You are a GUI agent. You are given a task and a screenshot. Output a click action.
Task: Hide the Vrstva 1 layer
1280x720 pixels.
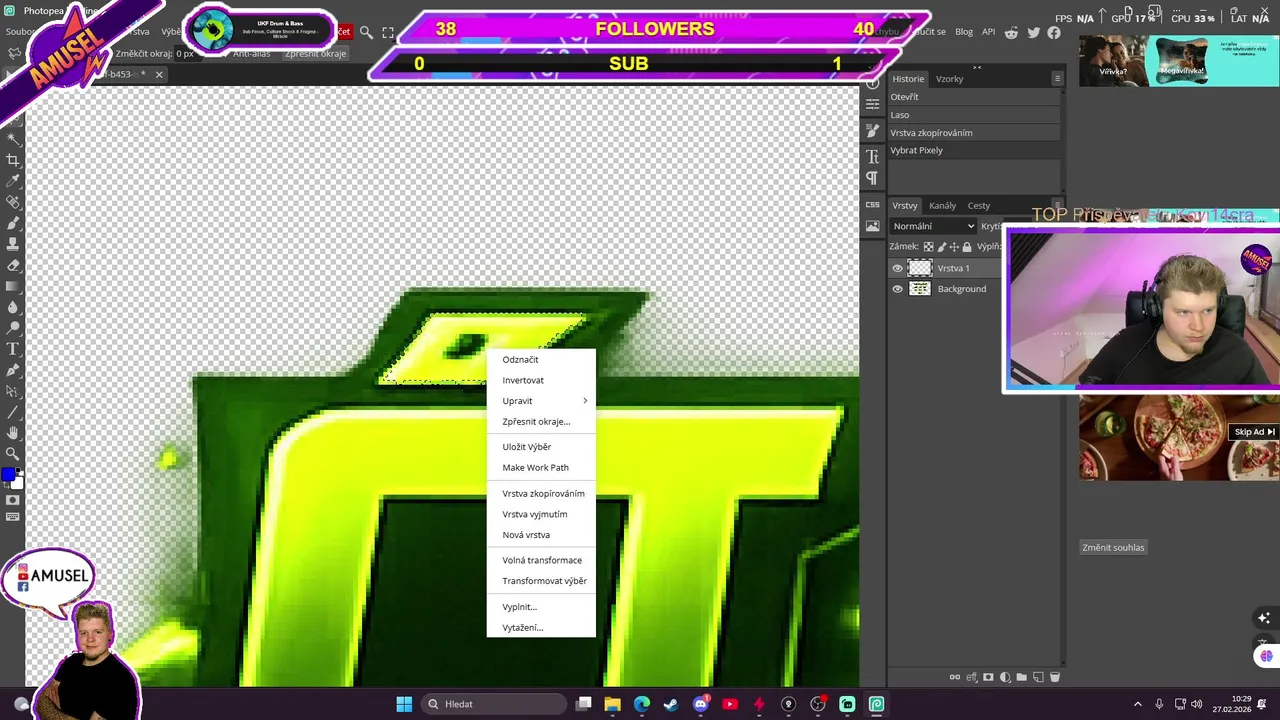(897, 268)
